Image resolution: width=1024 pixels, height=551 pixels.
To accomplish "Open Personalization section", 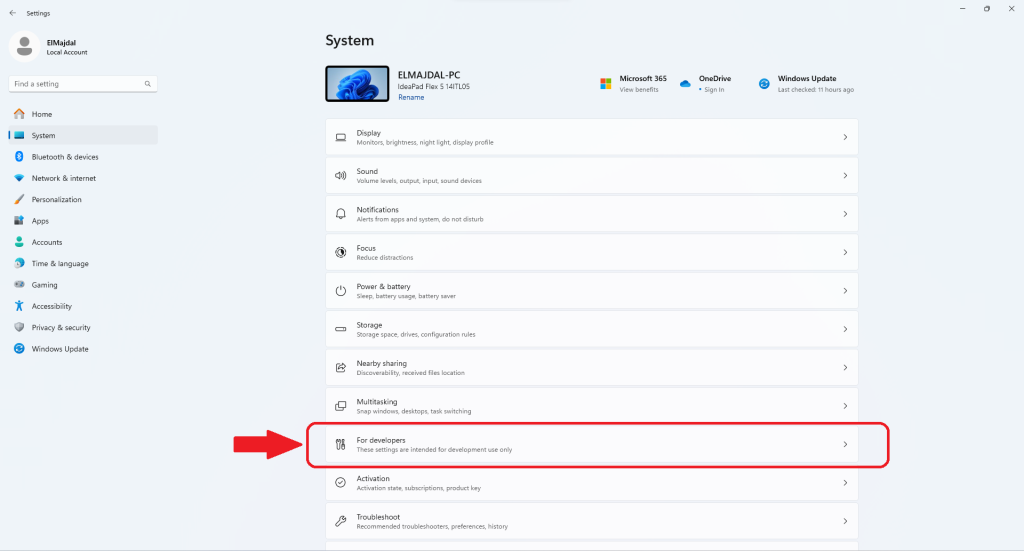I will point(83,199).
